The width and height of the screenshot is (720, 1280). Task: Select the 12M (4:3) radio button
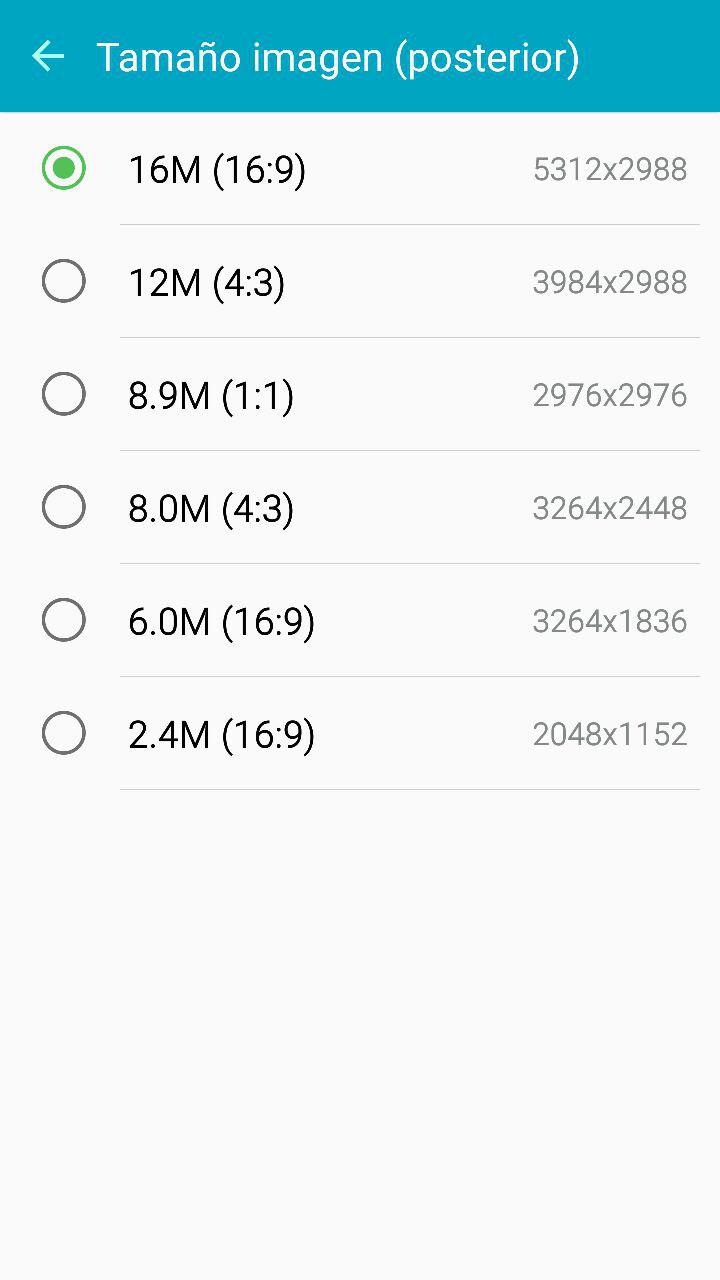(x=64, y=281)
